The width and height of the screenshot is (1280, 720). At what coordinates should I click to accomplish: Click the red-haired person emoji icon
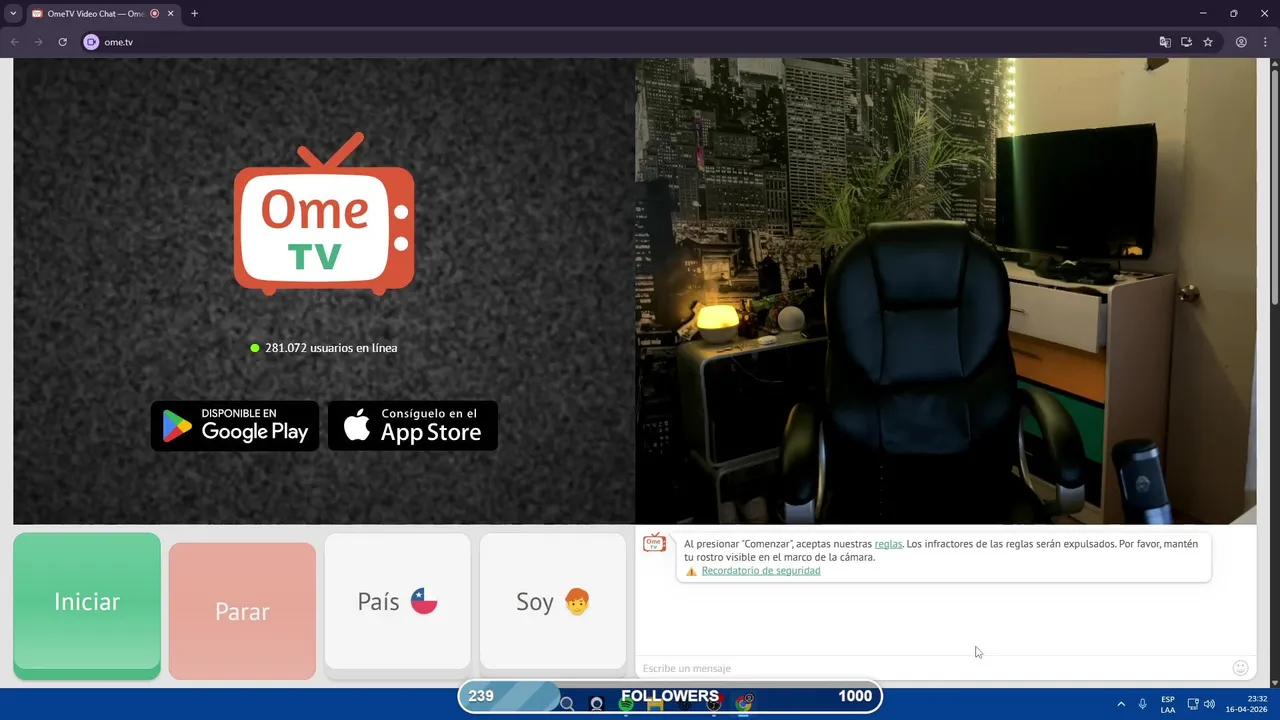pyautogui.click(x=577, y=601)
